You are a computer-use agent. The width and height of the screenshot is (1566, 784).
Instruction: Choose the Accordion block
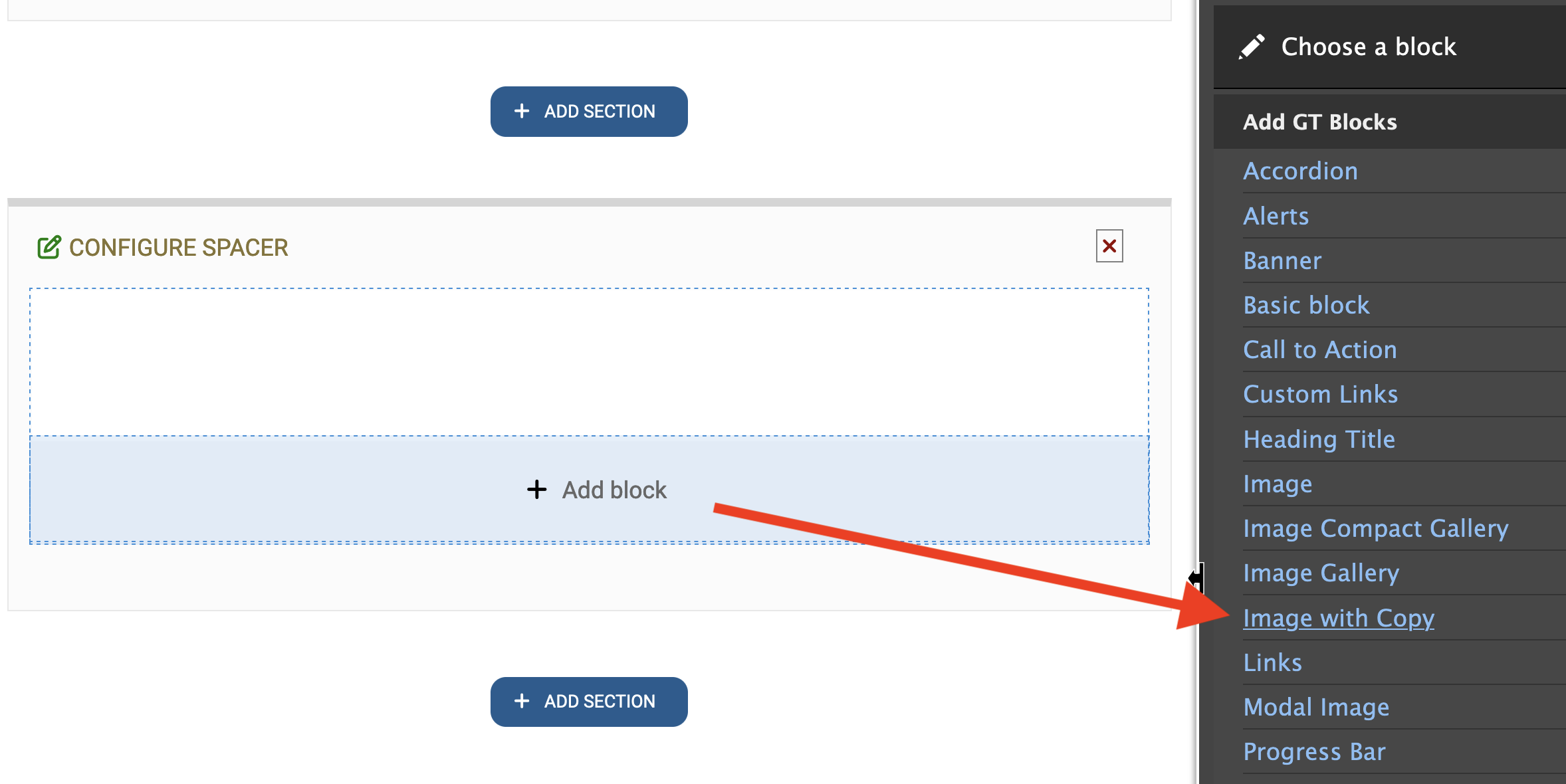[1300, 171]
